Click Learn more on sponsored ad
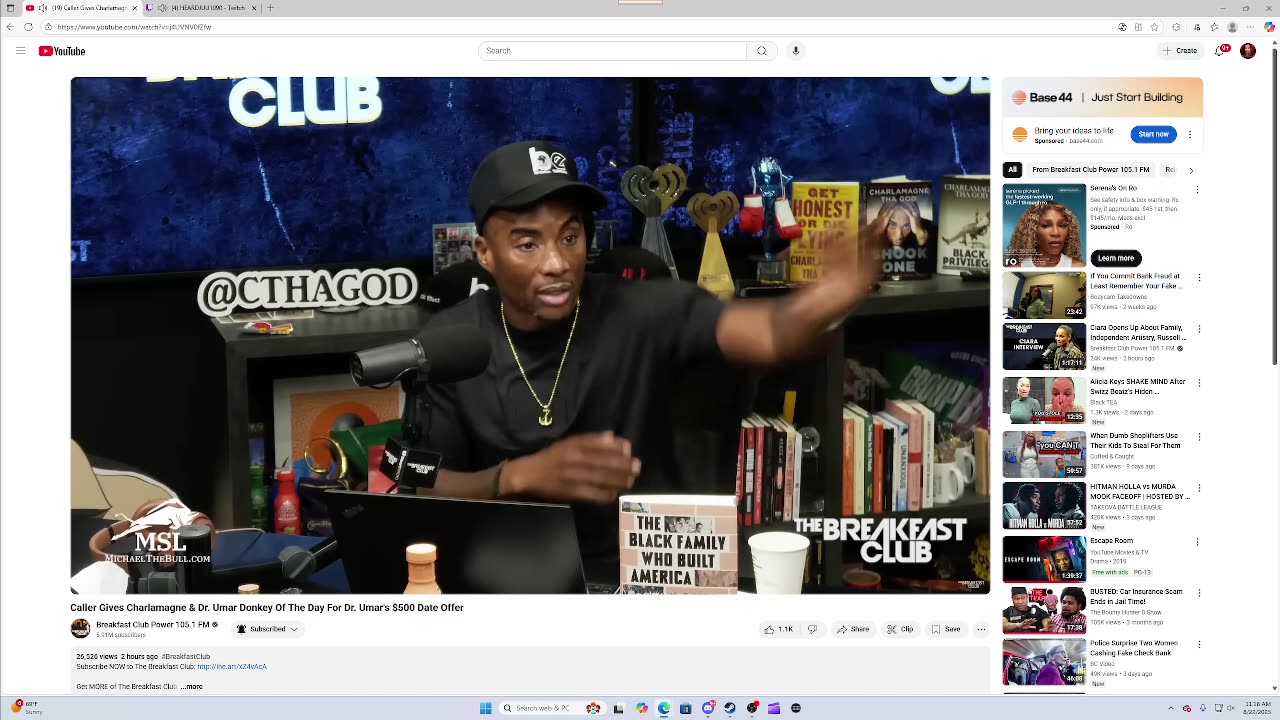This screenshot has width=1280, height=720. pyautogui.click(x=1116, y=258)
